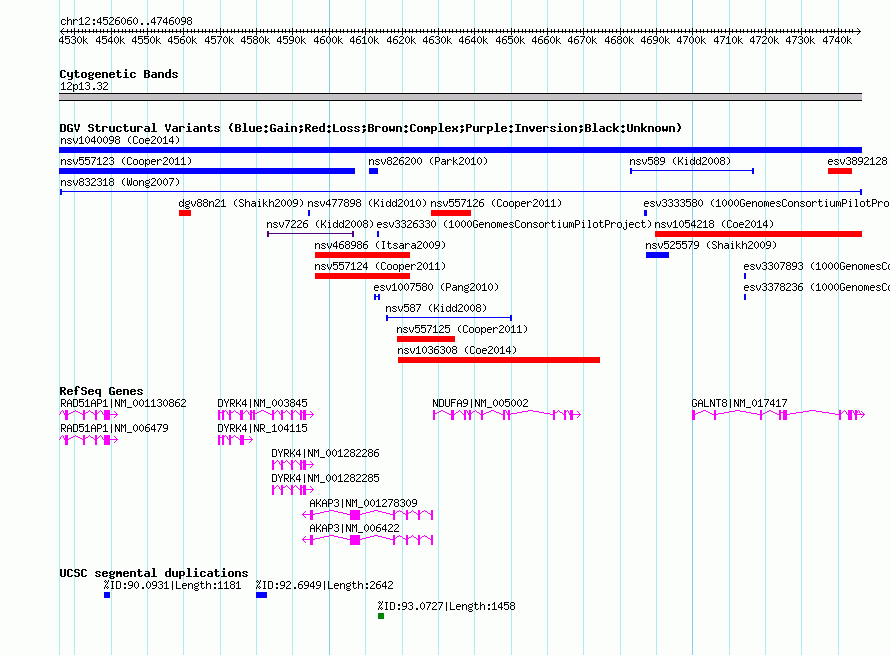
Task: Click the nsv468986 (Itsara2009) red bar
Action: tap(362, 255)
